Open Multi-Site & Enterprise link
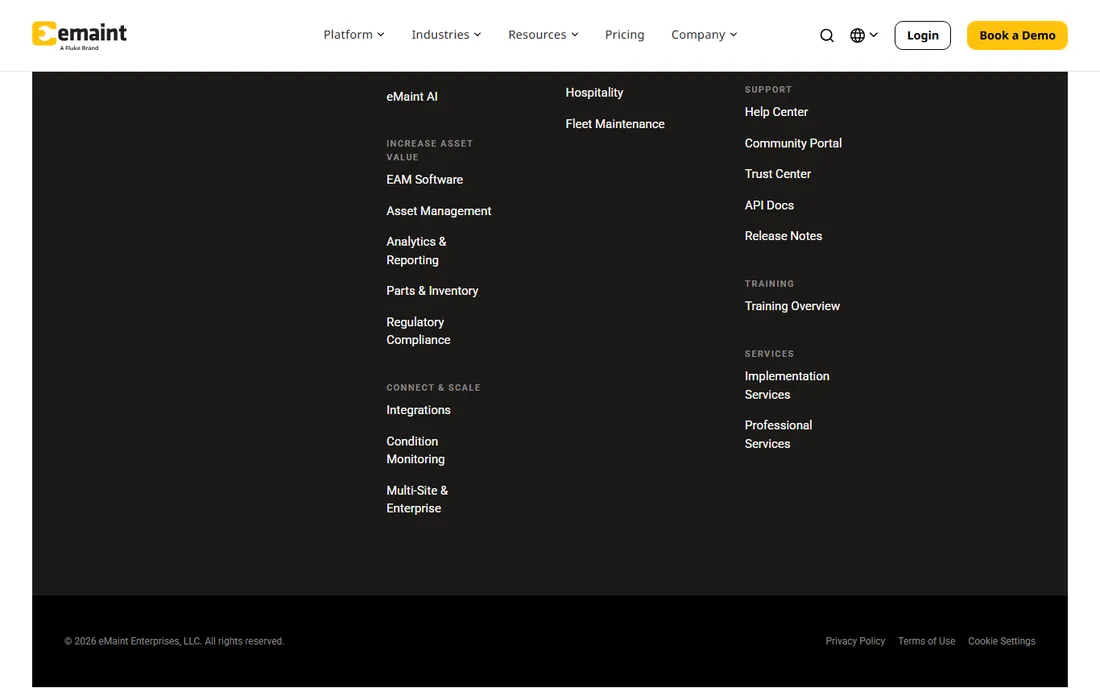Viewport: 1100px width, 688px height. (417, 499)
